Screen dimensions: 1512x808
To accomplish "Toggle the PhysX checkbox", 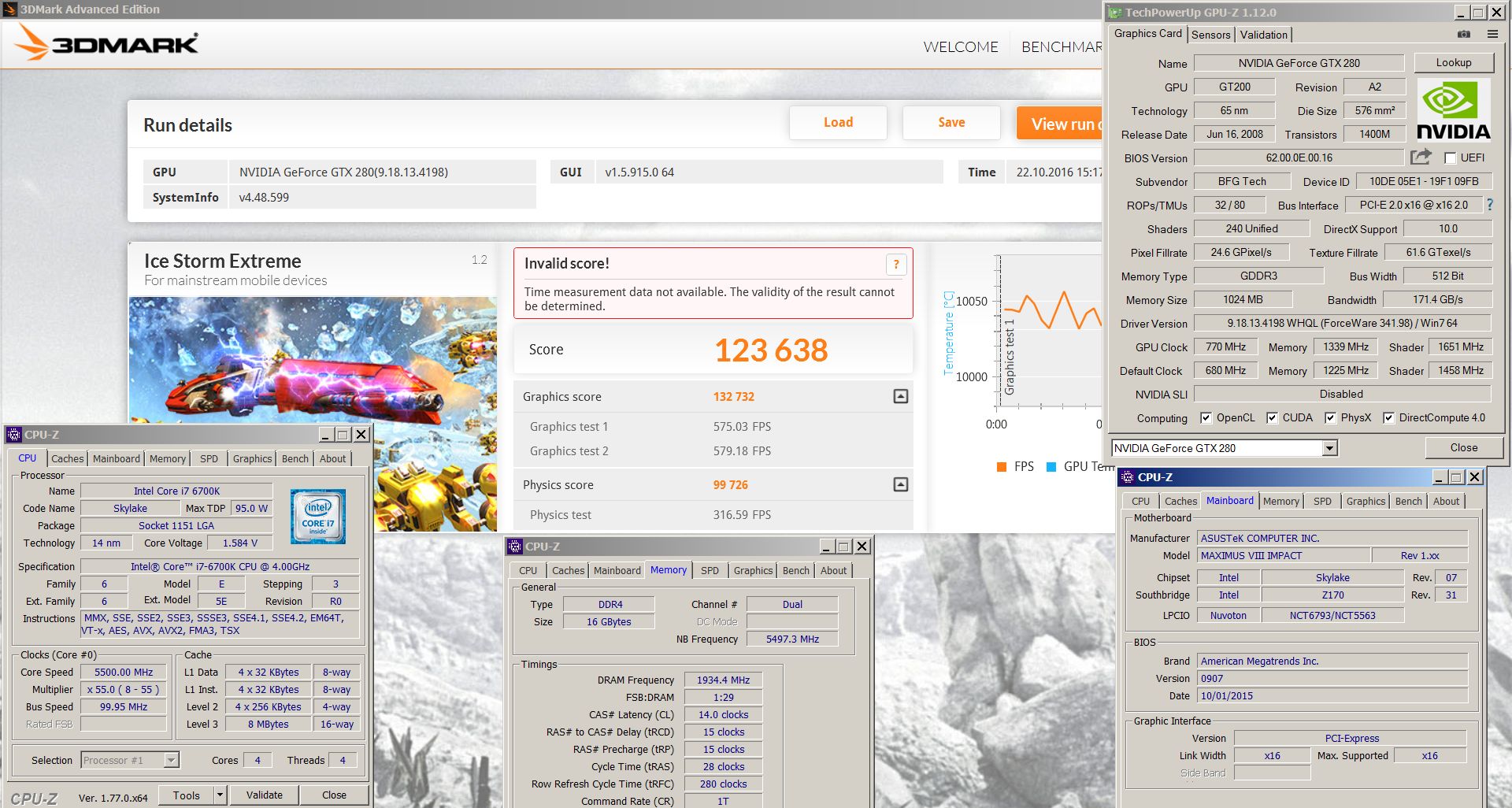I will point(1330,417).
